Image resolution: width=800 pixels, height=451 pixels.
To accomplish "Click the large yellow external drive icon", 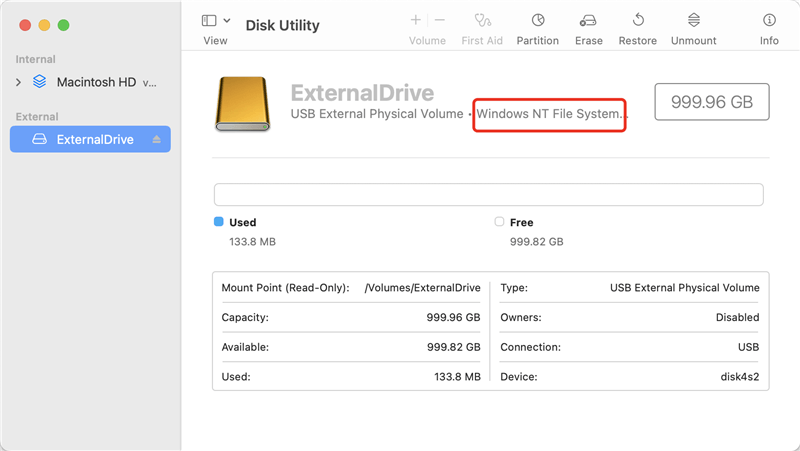I will pyautogui.click(x=242, y=104).
